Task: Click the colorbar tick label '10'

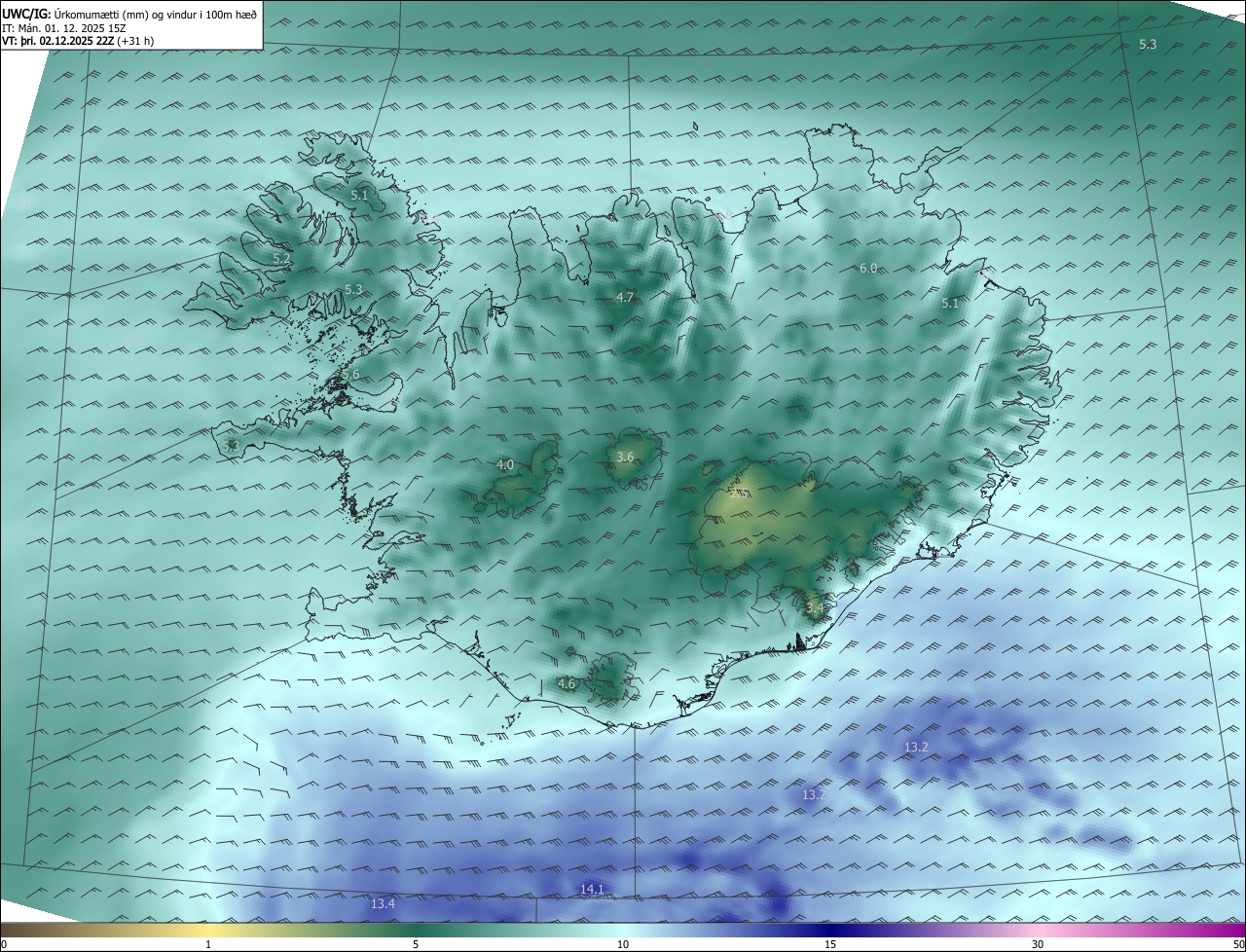Action: (623, 944)
